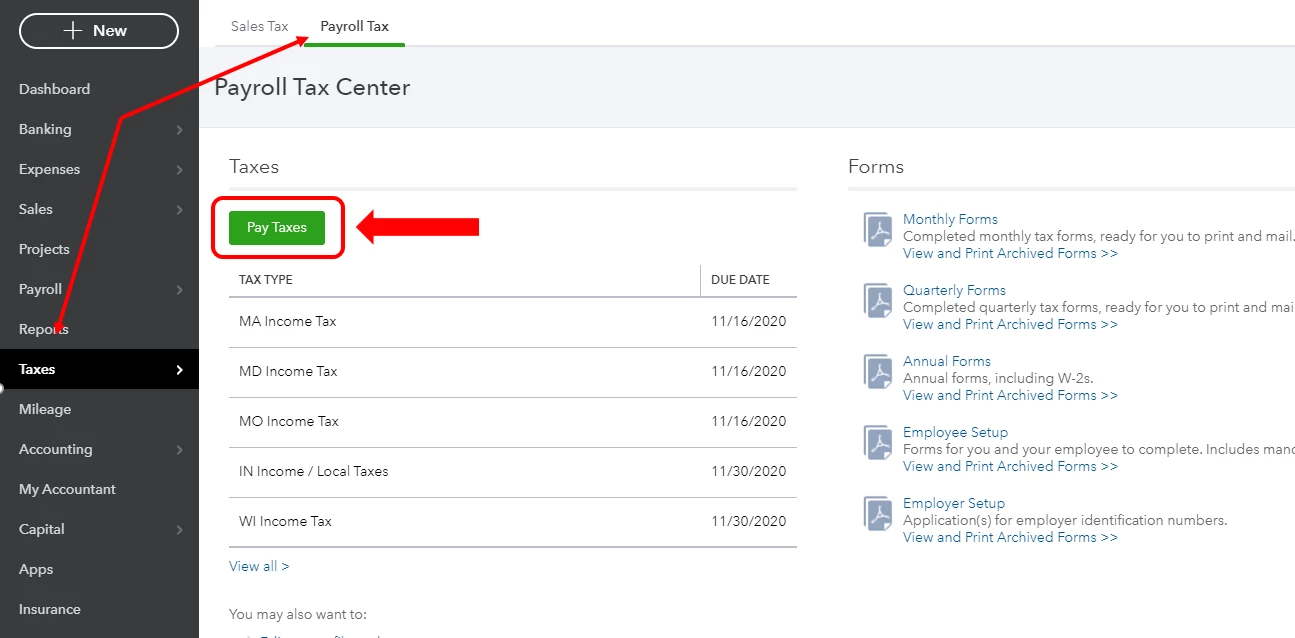Open the View all taxes link

pos(259,566)
